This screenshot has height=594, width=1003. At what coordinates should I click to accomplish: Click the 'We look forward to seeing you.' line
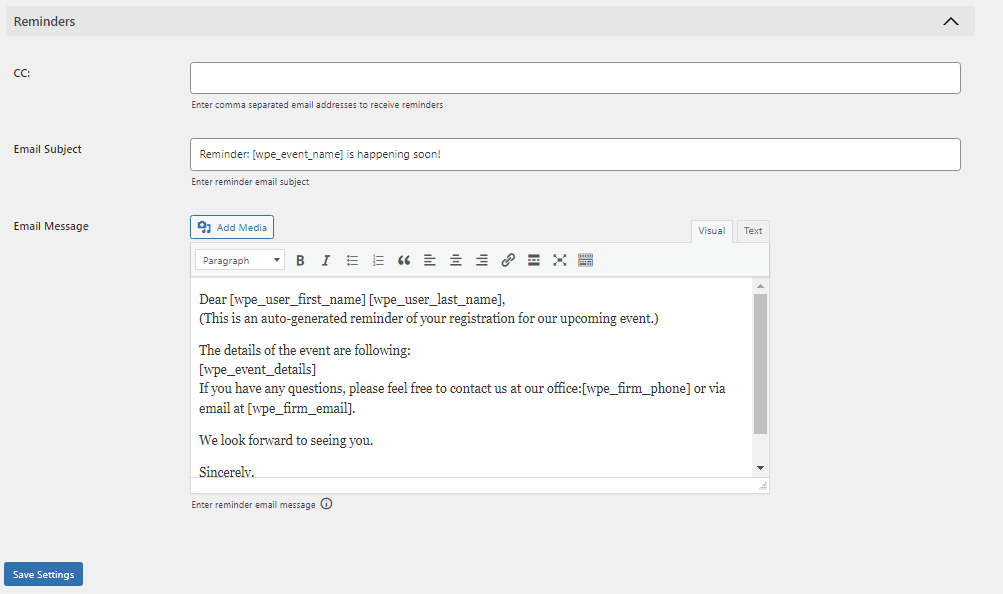pyautogui.click(x=286, y=441)
